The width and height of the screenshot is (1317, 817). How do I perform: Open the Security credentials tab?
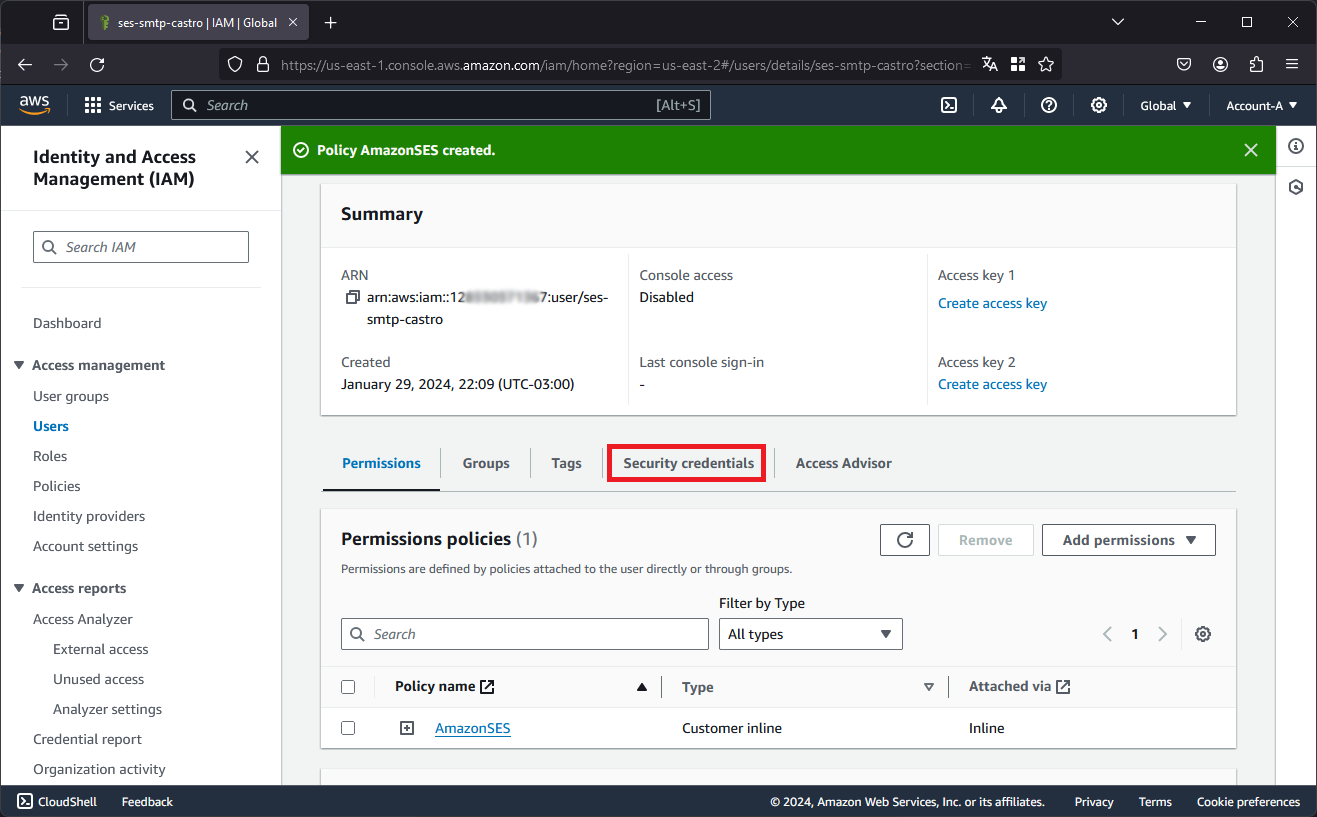(x=688, y=463)
